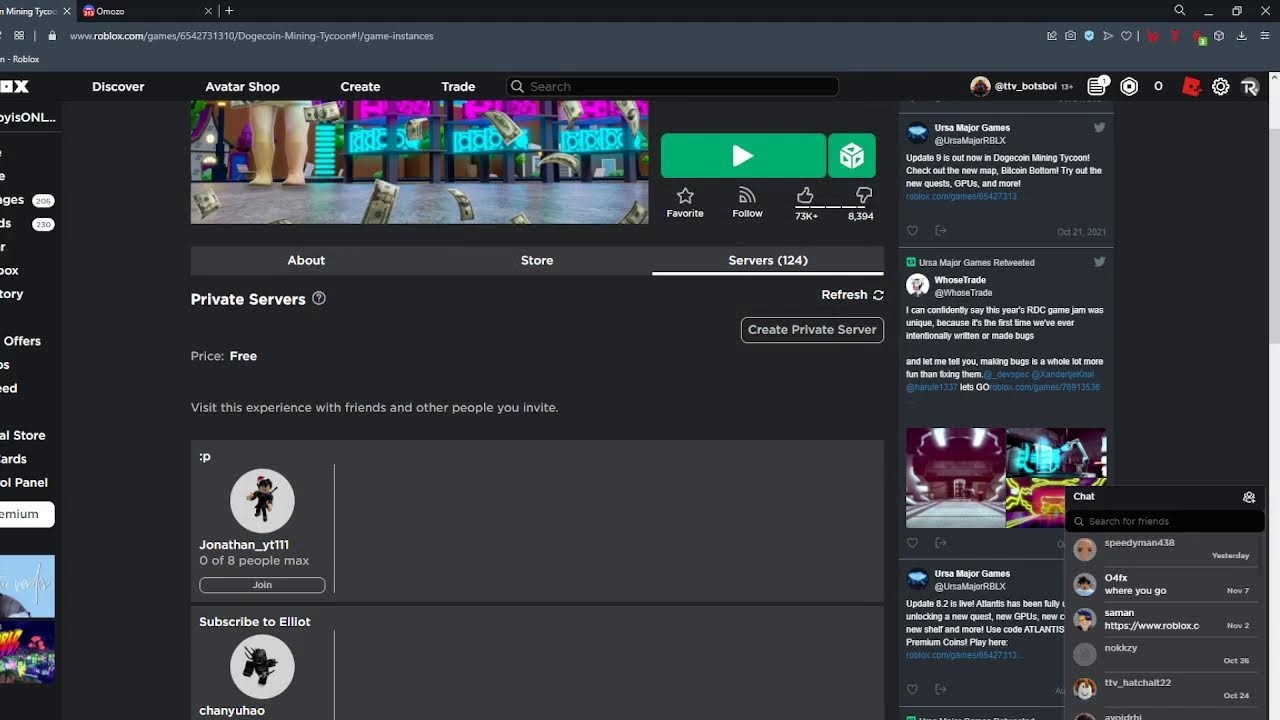Open ttv_botsboi profile avatar
1280x720 pixels.
tap(980, 87)
